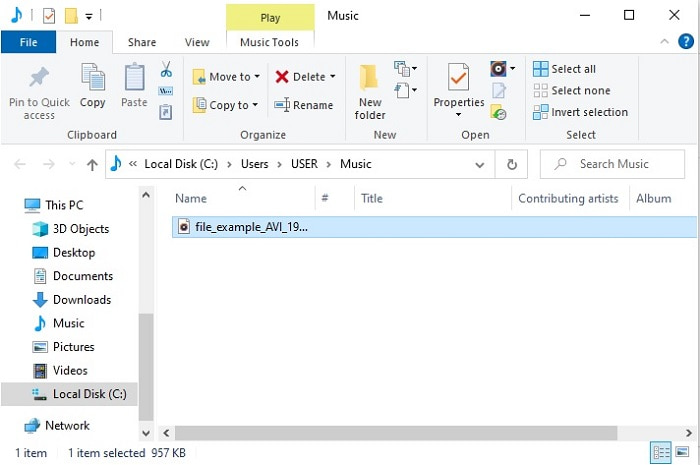Image resolution: width=700 pixels, height=465 pixels.
Task: Click New folder icon in Quick Access Toolbar
Action: [x=71, y=16]
